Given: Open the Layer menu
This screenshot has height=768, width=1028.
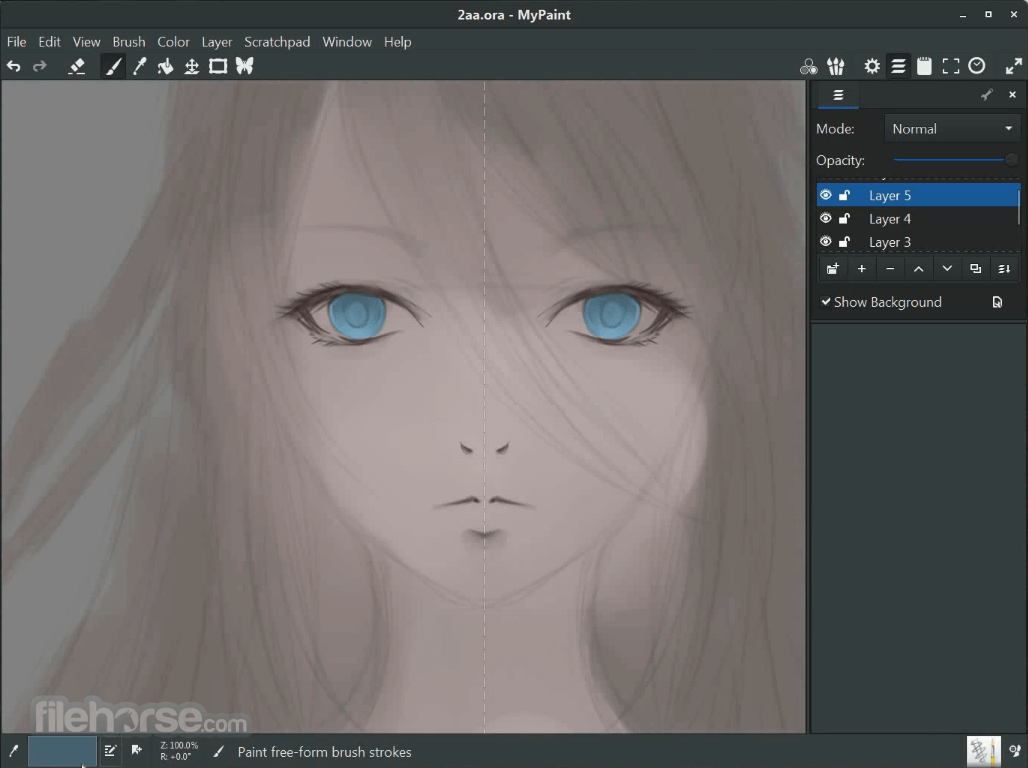Looking at the screenshot, I should click(x=216, y=42).
